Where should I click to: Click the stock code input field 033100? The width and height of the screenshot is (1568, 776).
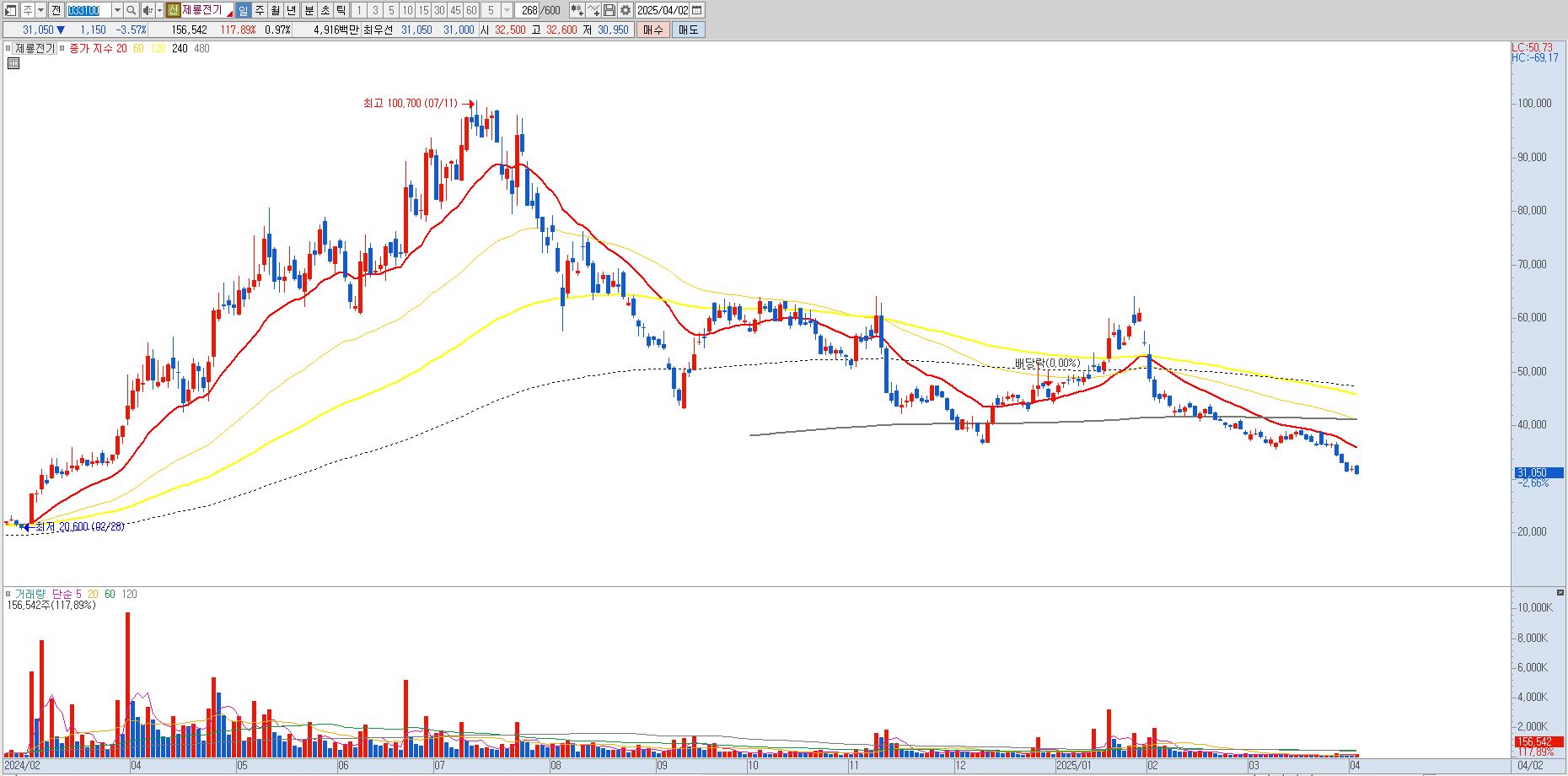pyautogui.click(x=89, y=10)
